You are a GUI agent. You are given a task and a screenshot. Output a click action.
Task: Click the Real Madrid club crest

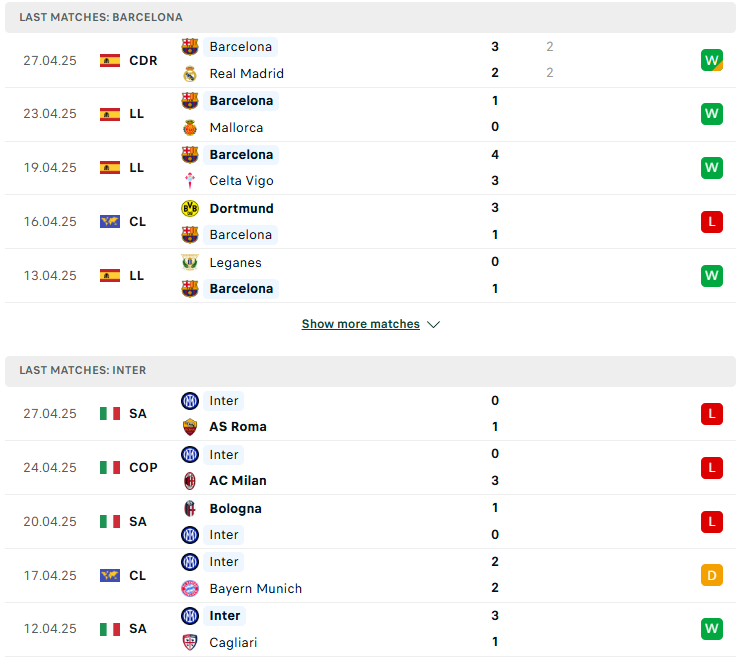point(192,74)
